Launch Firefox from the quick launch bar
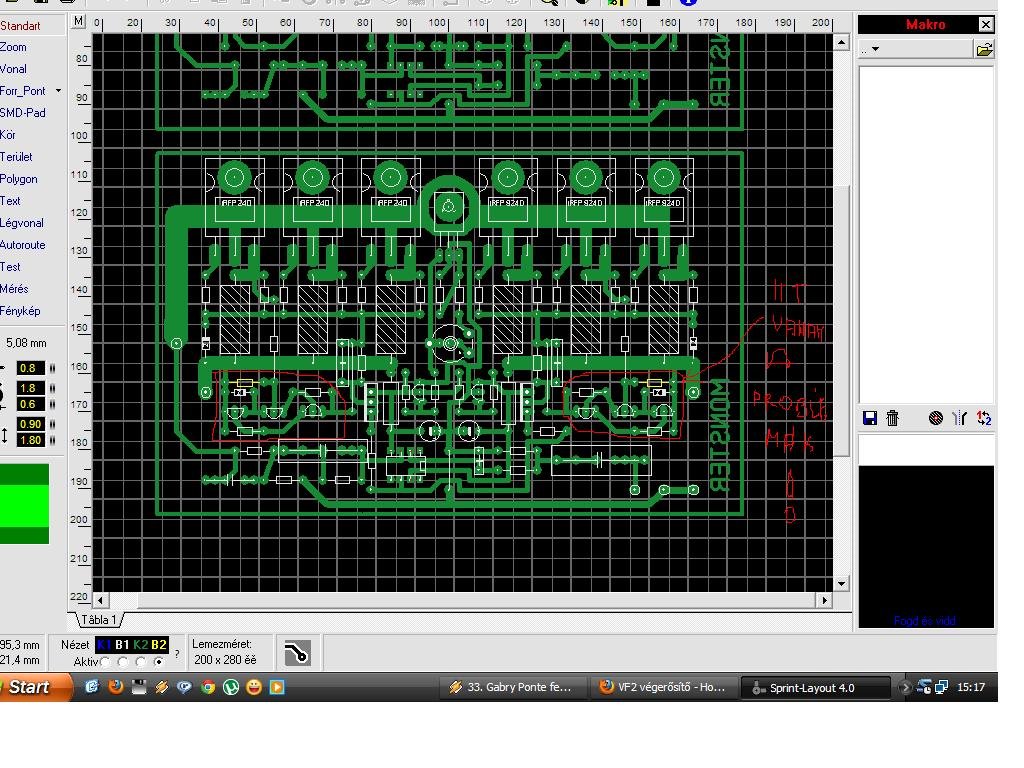This screenshot has height=768, width=1024. [x=116, y=687]
